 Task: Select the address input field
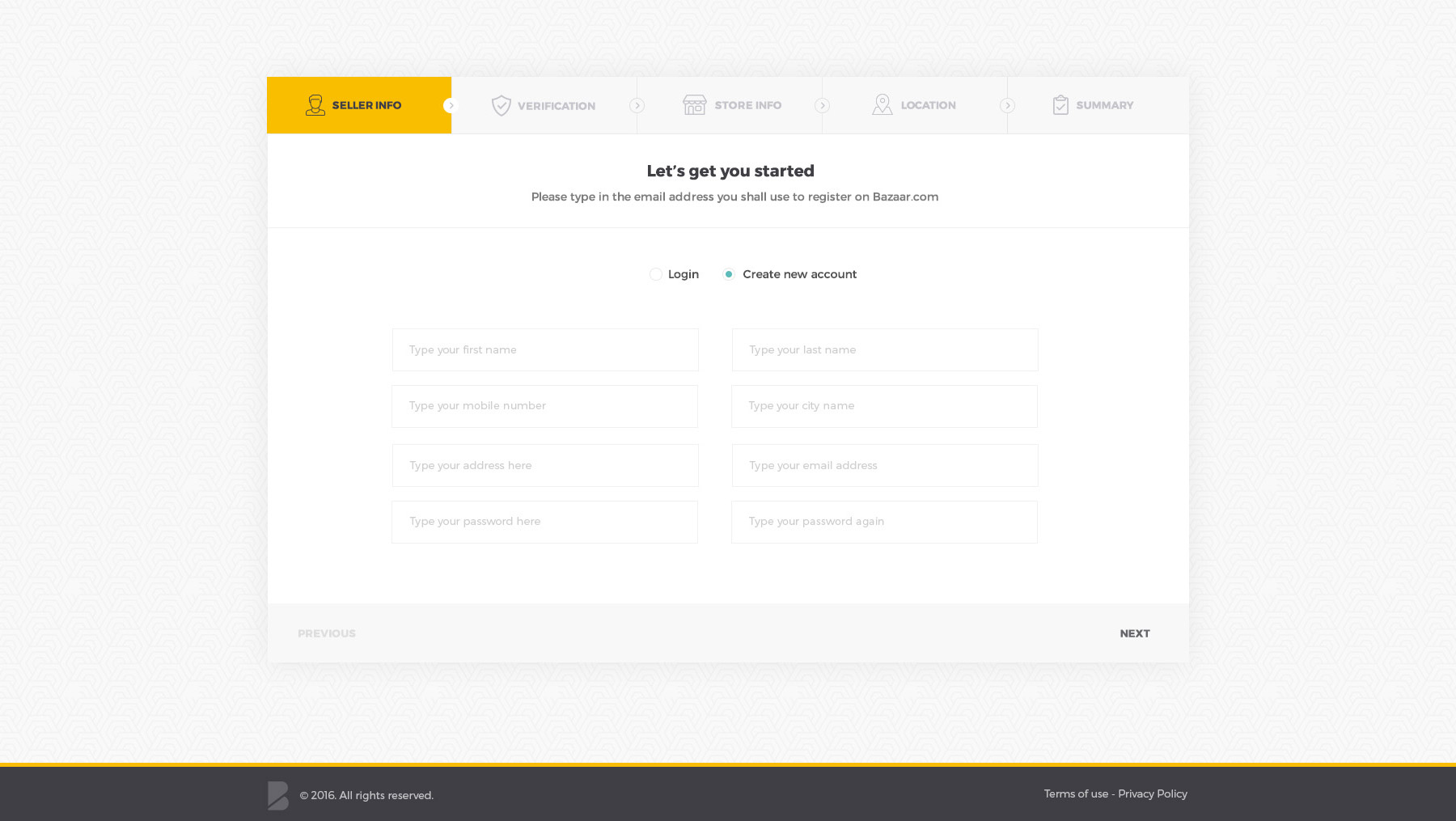pos(545,465)
